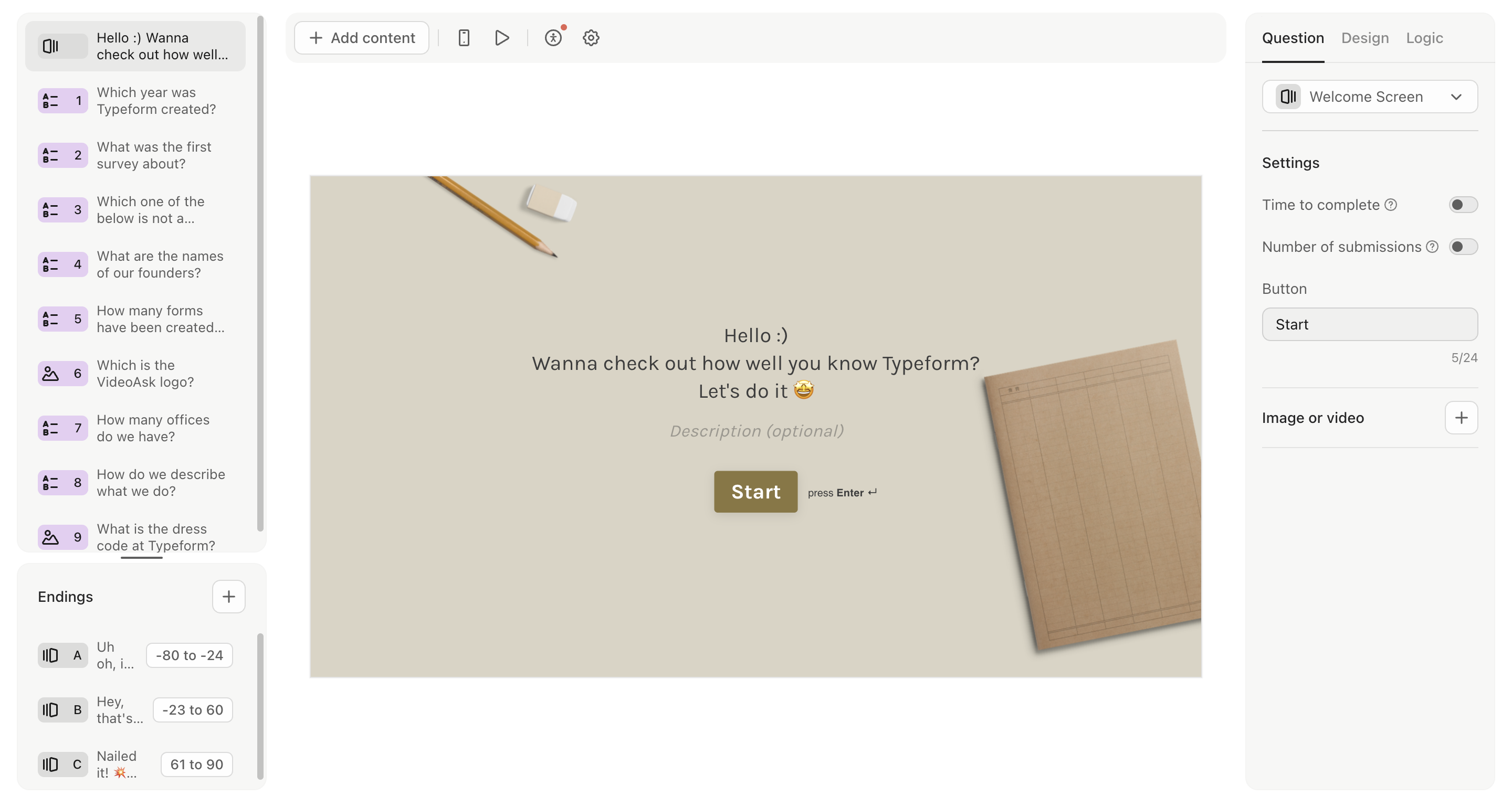Viewport: 1512px width, 807px height.
Task: Click score range 61 to 90
Action: click(197, 765)
